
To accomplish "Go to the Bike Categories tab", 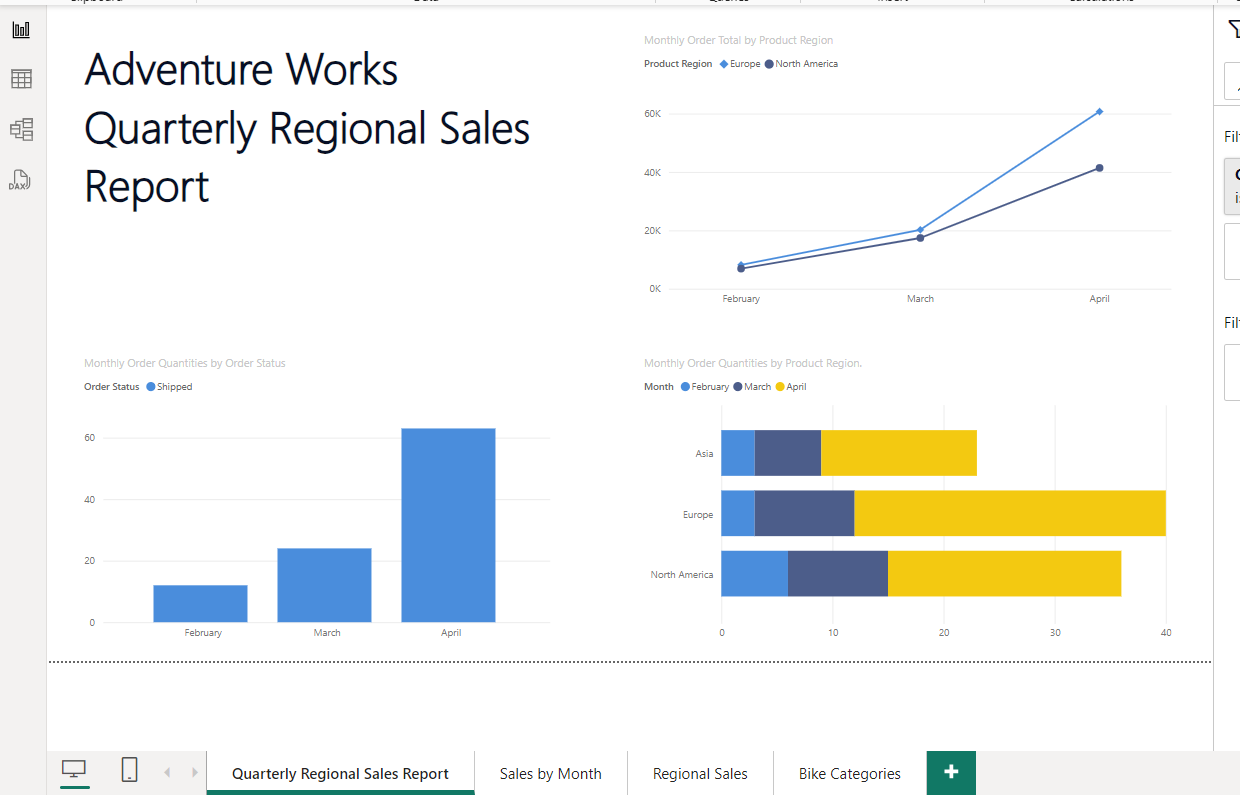I will click(849, 773).
